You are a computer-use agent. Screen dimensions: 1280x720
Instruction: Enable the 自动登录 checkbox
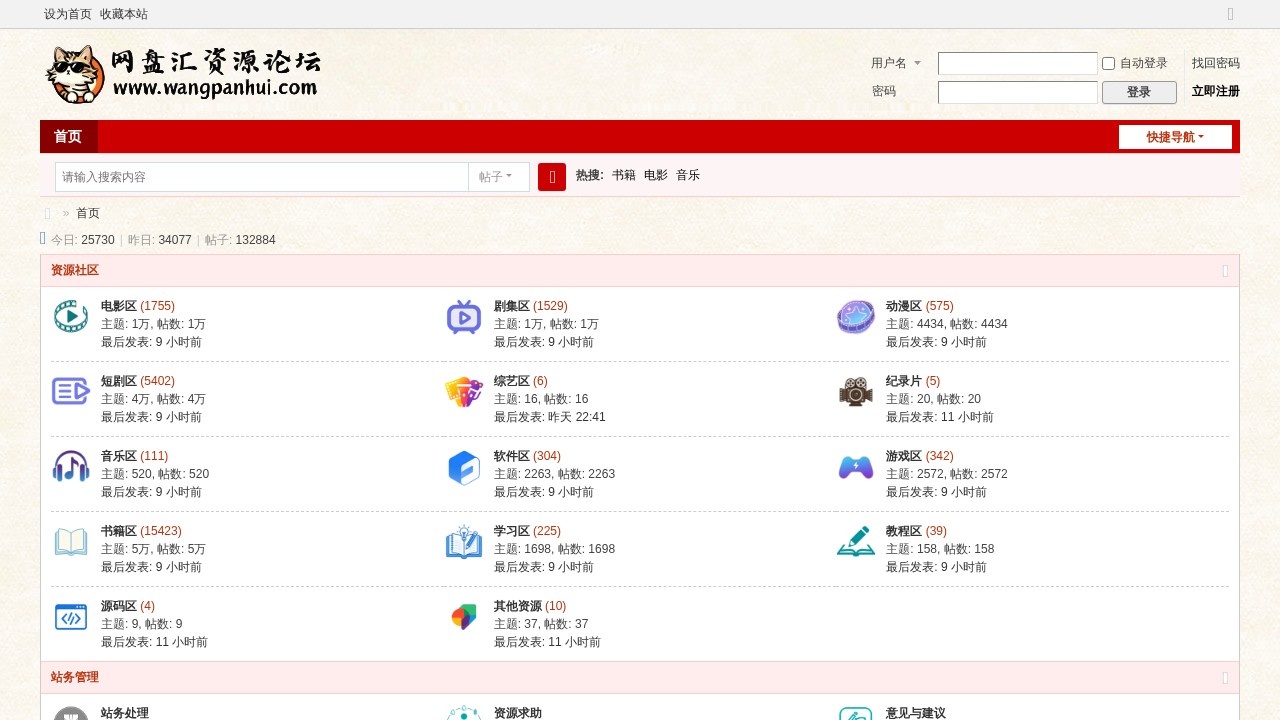click(x=1108, y=64)
